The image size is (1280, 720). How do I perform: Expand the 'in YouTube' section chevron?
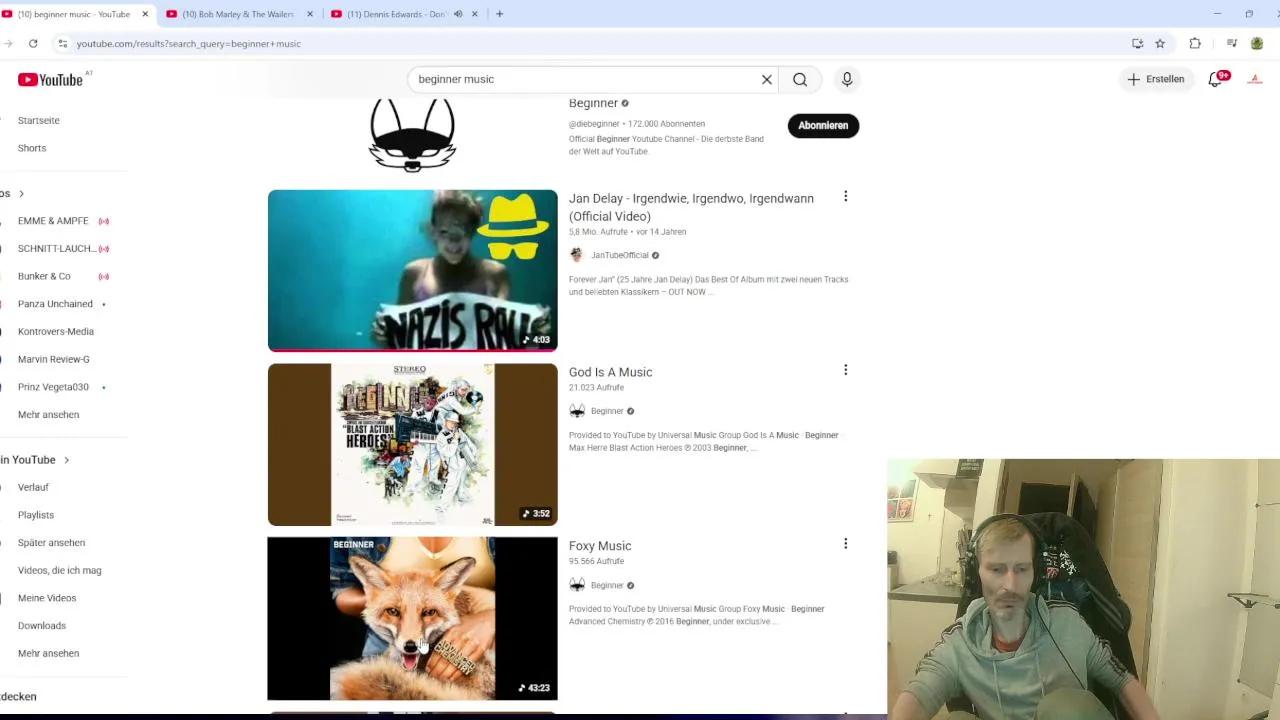pos(66,460)
